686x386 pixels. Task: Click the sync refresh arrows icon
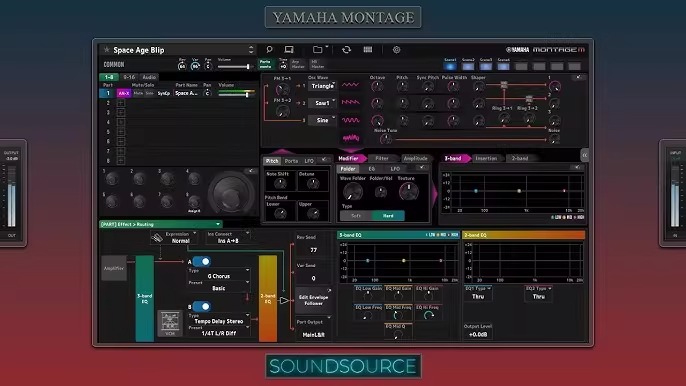tap(346, 49)
